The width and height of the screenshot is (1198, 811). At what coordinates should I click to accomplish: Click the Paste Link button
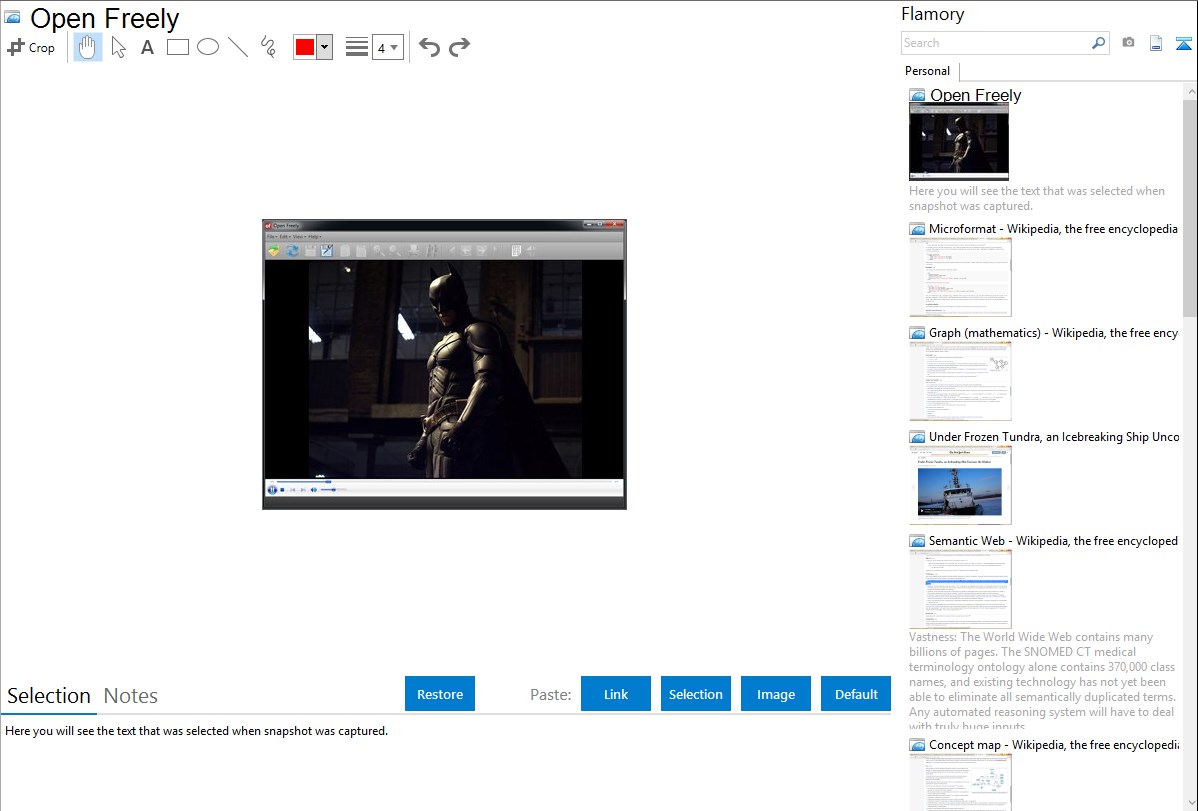(616, 694)
